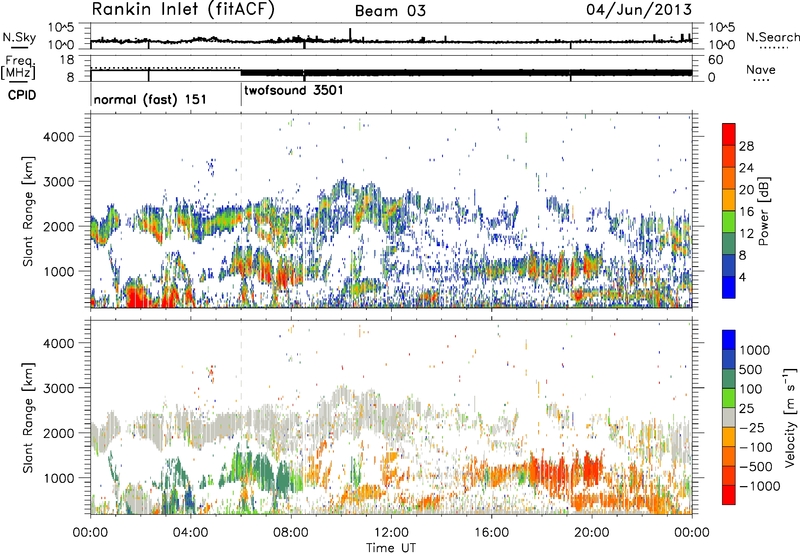800x554 pixels.
Task: Click the power panel 'Slant Range [km]' label
Action: [28, 211]
